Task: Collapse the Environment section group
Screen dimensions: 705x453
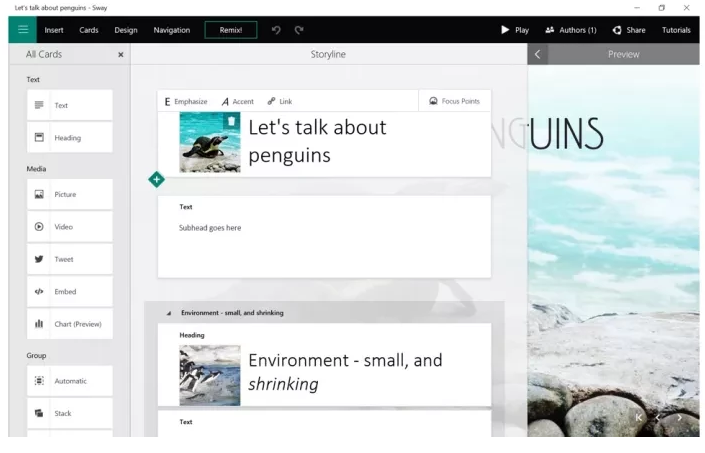Action: pyautogui.click(x=168, y=313)
